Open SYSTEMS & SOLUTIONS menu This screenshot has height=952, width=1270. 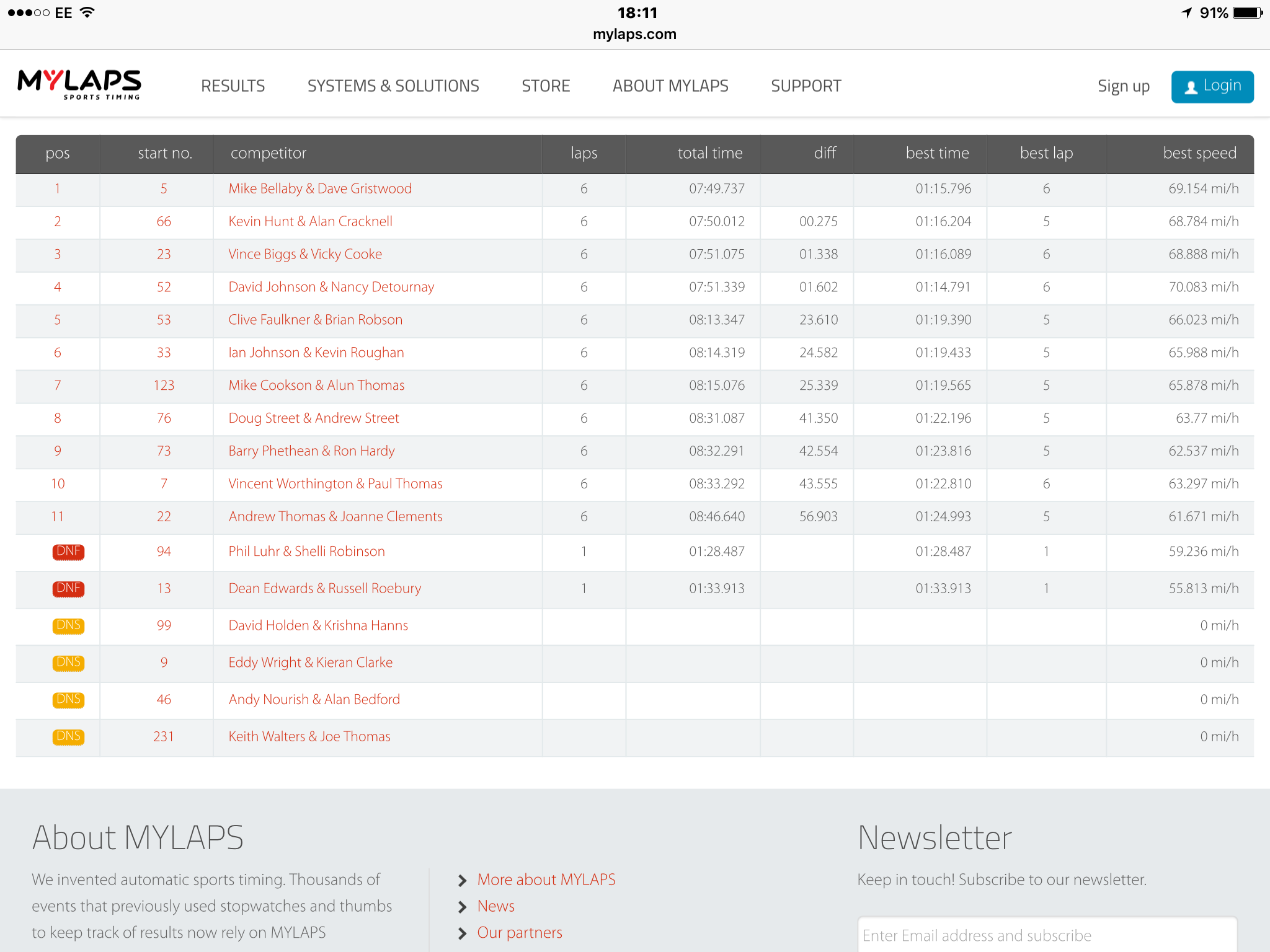tap(393, 86)
